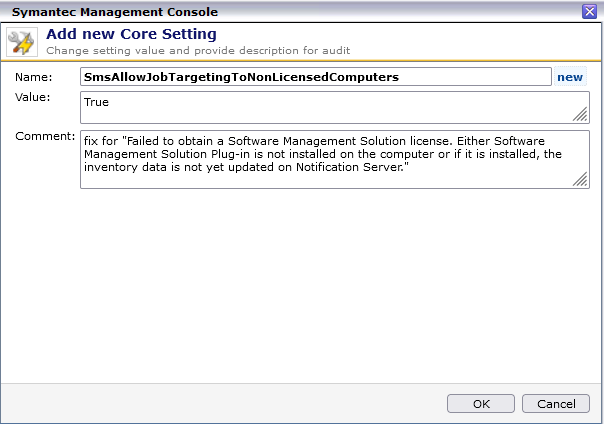
Task: Grab the Comment box resize grip
Action: pos(580,179)
